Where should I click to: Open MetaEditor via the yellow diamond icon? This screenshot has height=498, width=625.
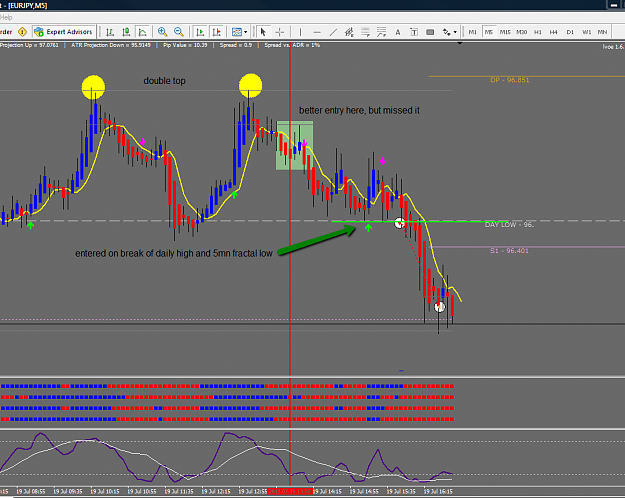click(22, 32)
